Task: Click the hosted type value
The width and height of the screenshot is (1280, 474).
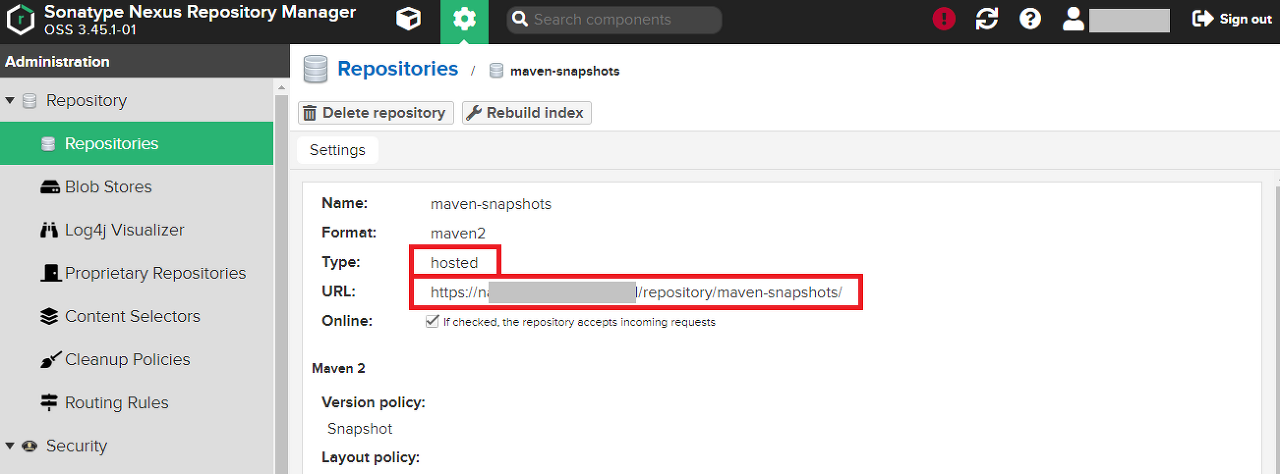Action: (455, 263)
